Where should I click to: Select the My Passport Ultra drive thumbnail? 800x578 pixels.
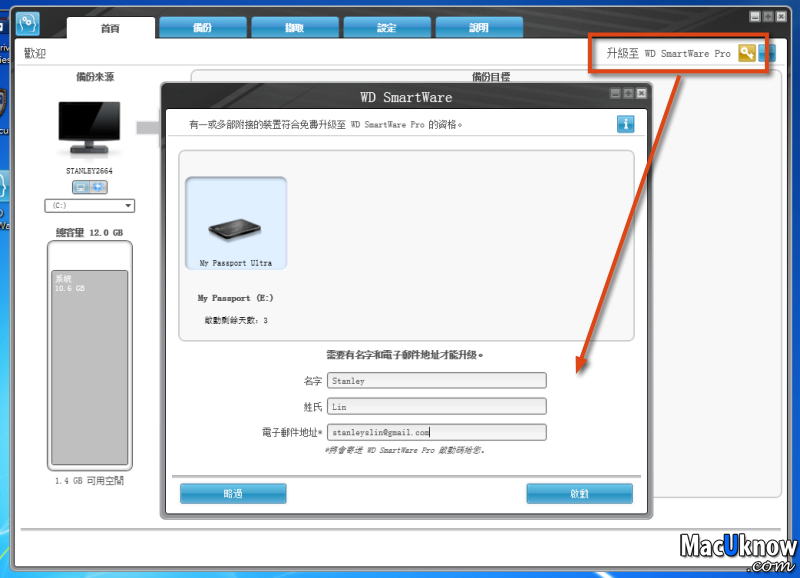click(x=236, y=223)
